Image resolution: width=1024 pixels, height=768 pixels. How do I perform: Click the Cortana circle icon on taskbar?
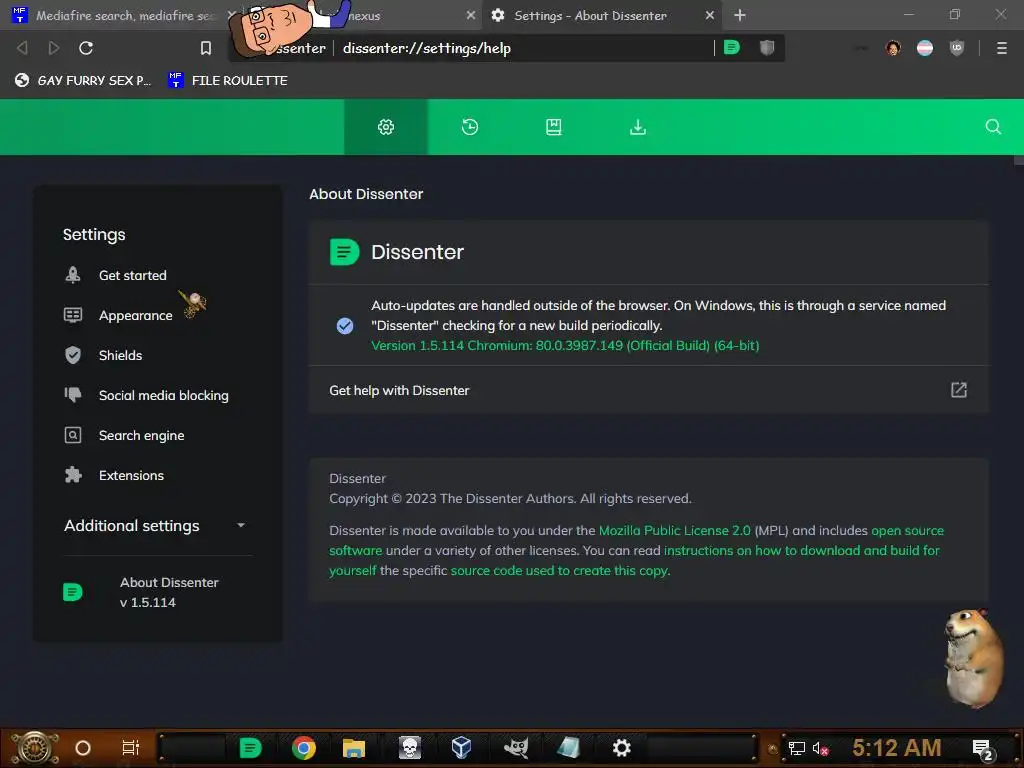[83, 748]
